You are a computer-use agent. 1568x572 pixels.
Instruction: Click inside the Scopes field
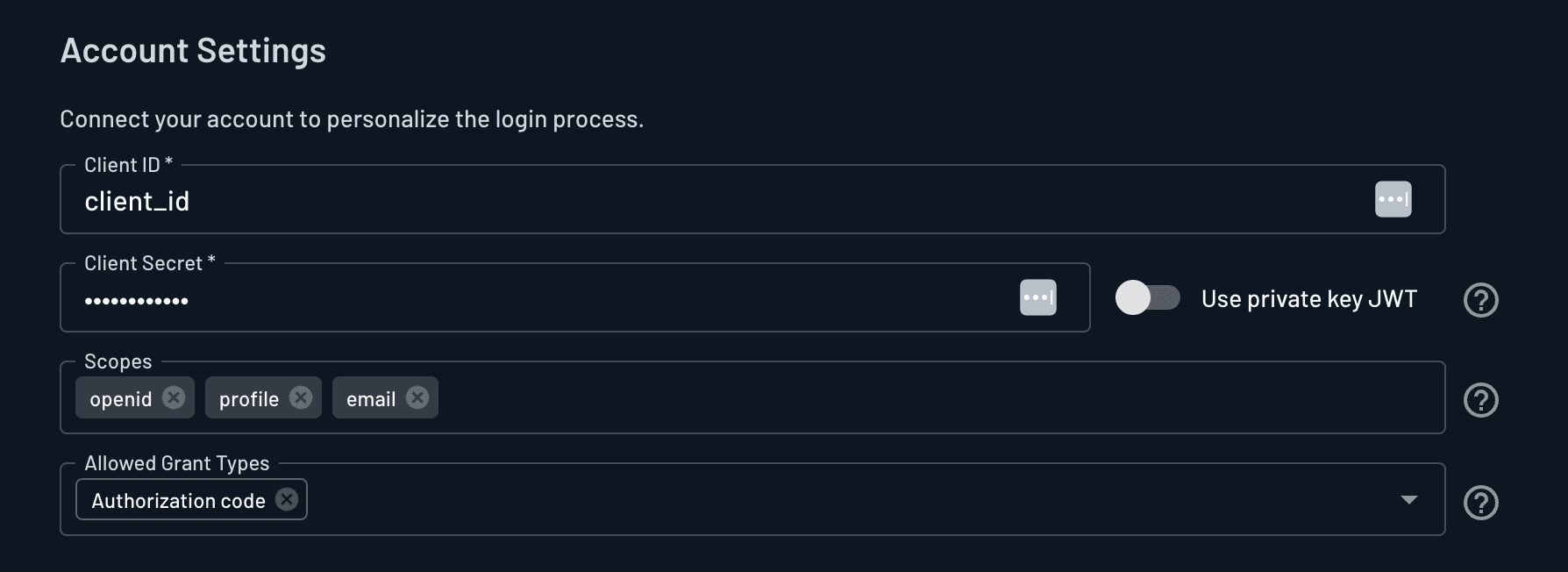[789, 397]
